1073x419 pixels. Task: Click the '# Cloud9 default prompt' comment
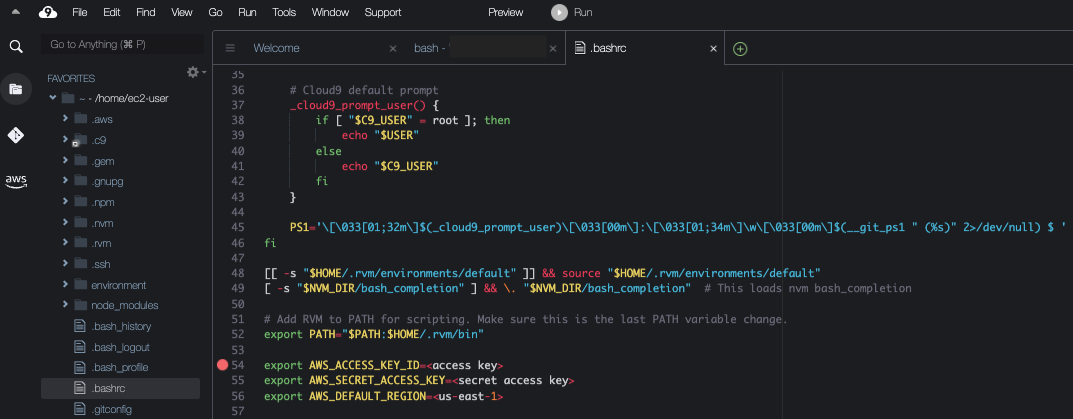pos(363,90)
